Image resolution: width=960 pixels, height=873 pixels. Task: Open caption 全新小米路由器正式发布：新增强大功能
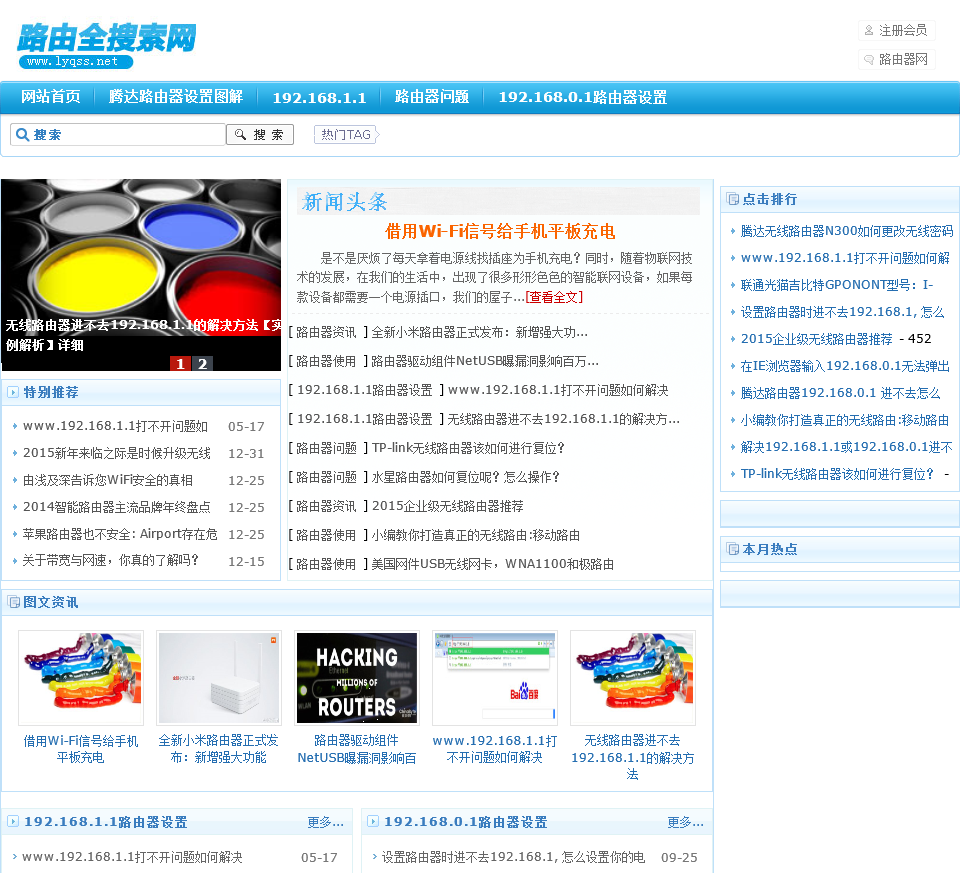coord(219,749)
